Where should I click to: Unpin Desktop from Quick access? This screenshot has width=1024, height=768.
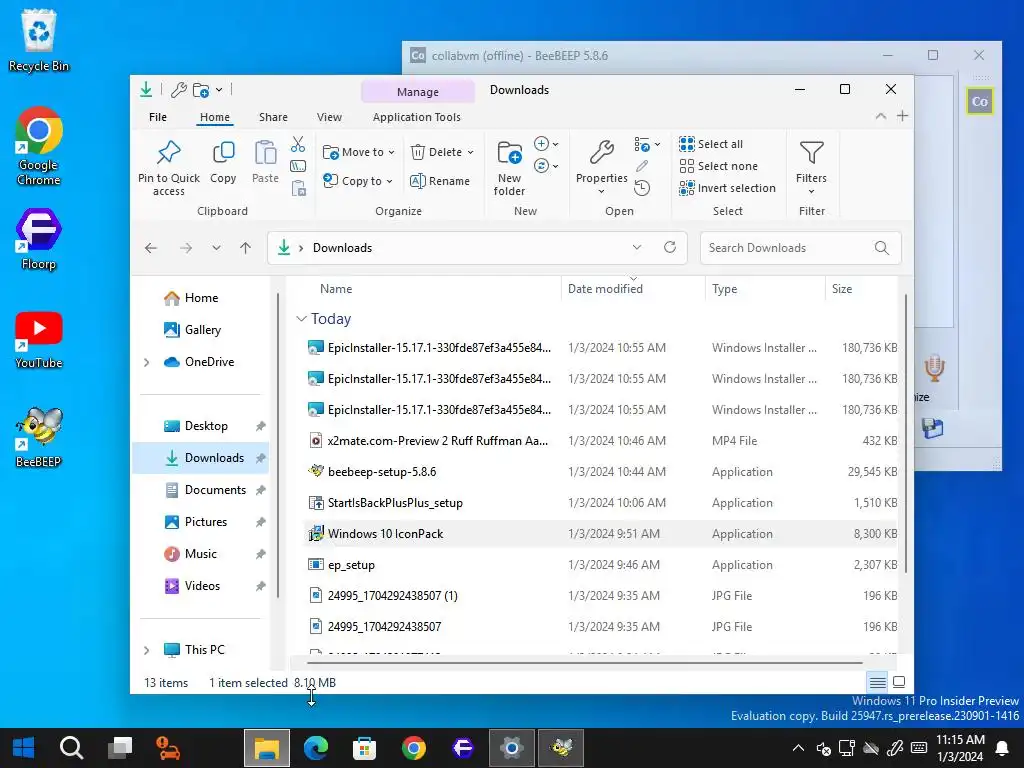(x=261, y=426)
